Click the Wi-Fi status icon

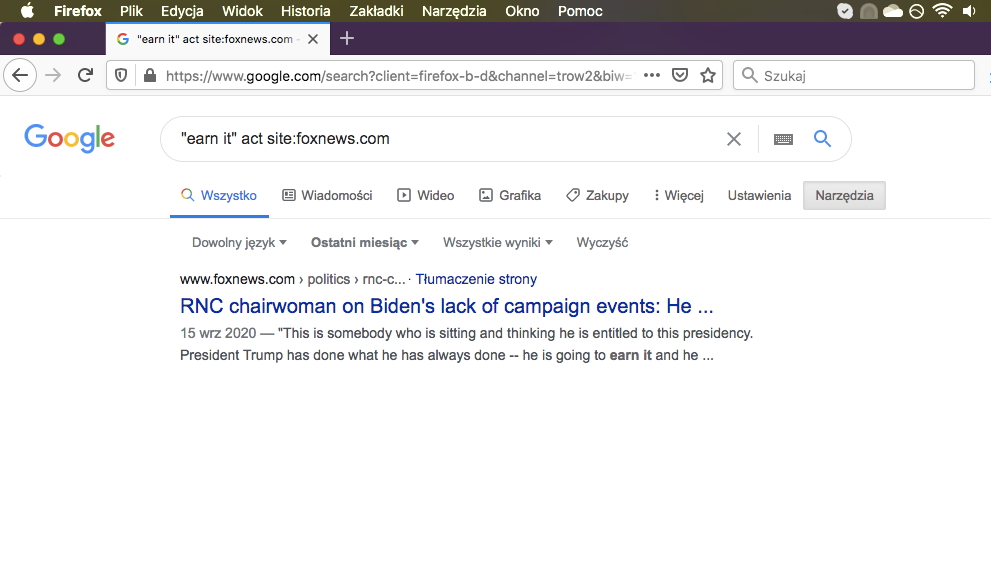point(942,11)
